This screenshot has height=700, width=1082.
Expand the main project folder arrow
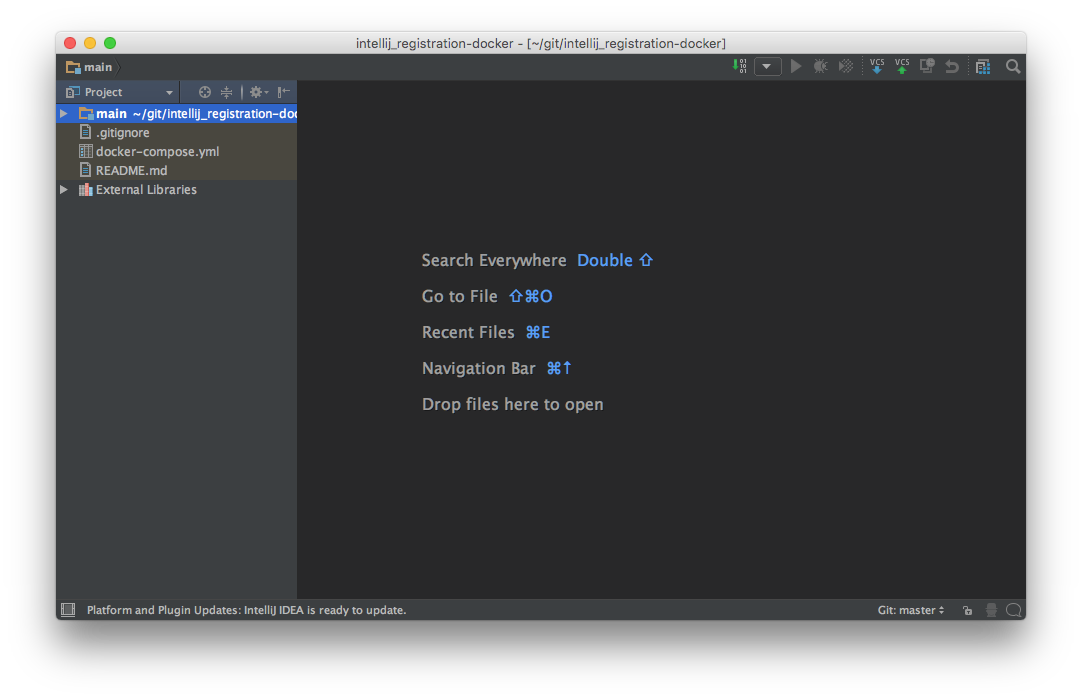click(x=64, y=114)
